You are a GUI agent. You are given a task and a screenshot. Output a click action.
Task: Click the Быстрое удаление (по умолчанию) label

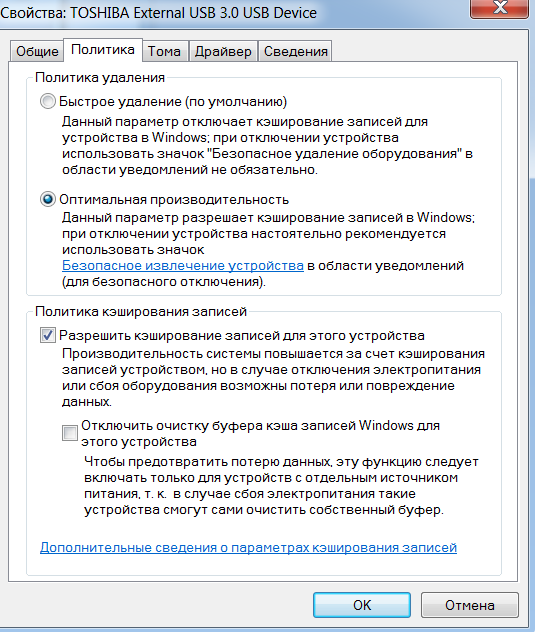(x=173, y=102)
